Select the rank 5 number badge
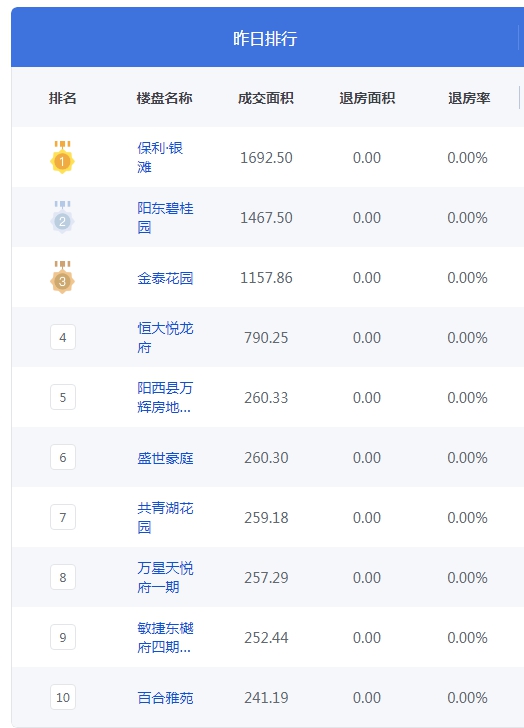Viewport: 524px width, 728px height. click(63, 397)
